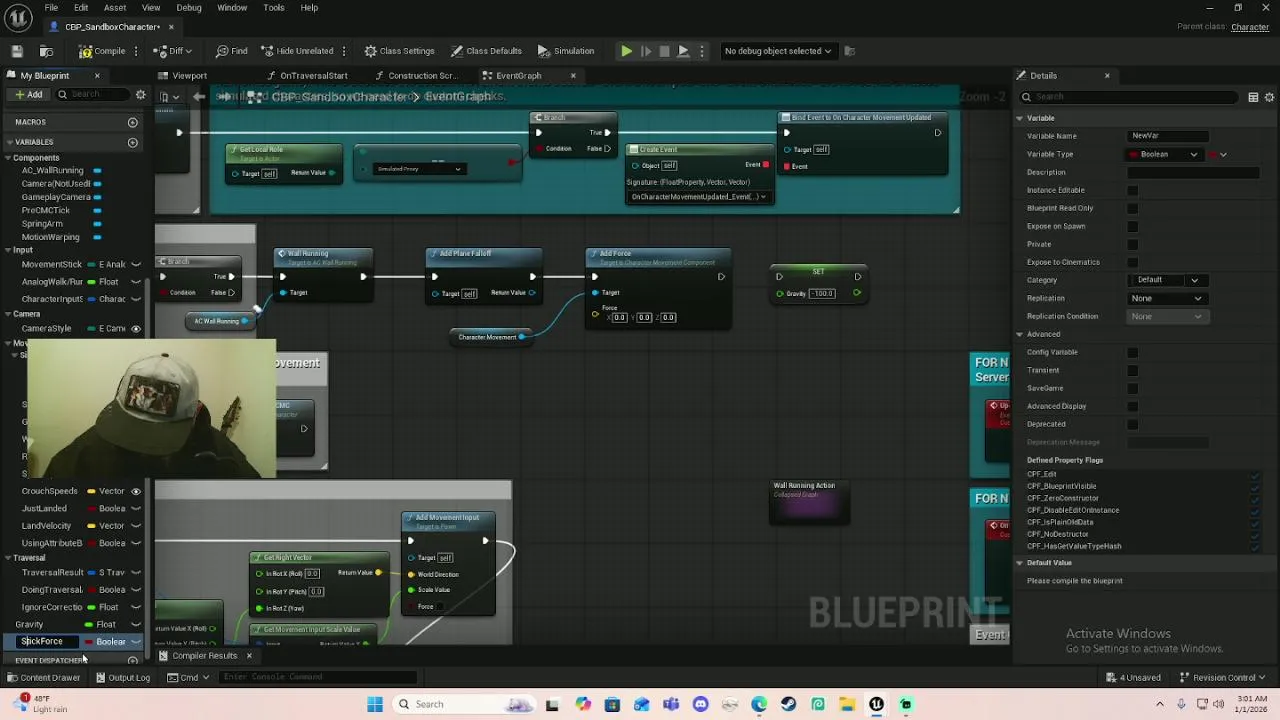Toggle visibility eye for MovementStick variable
This screenshot has width=1280, height=720.
(x=136, y=265)
